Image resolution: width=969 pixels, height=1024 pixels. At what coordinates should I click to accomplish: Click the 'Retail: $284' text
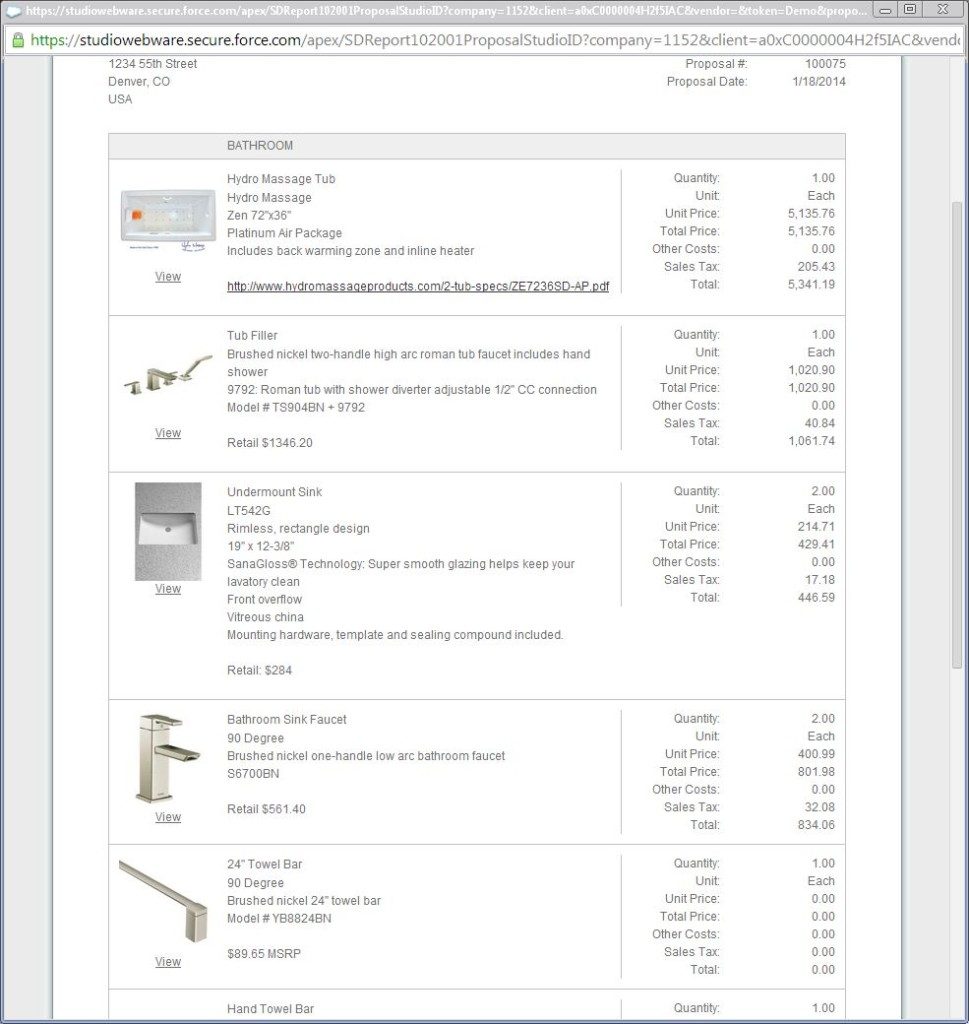(259, 671)
